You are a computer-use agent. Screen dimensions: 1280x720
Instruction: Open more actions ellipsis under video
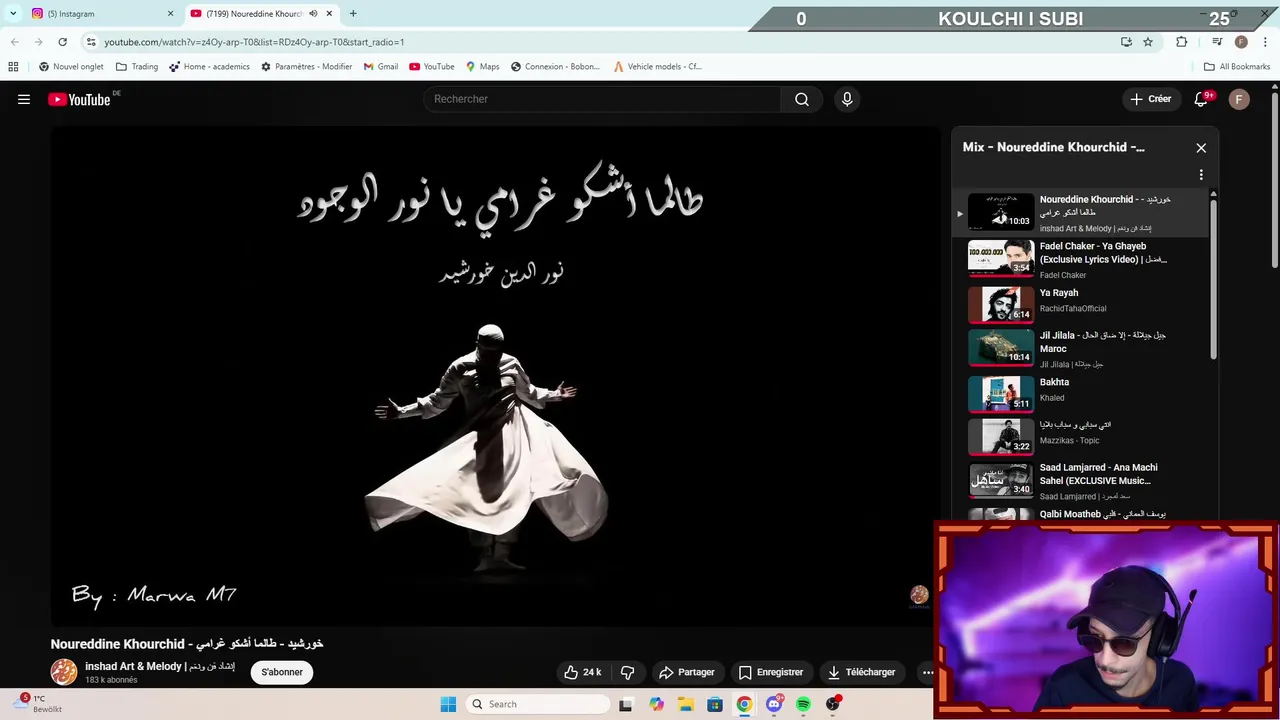(x=927, y=672)
